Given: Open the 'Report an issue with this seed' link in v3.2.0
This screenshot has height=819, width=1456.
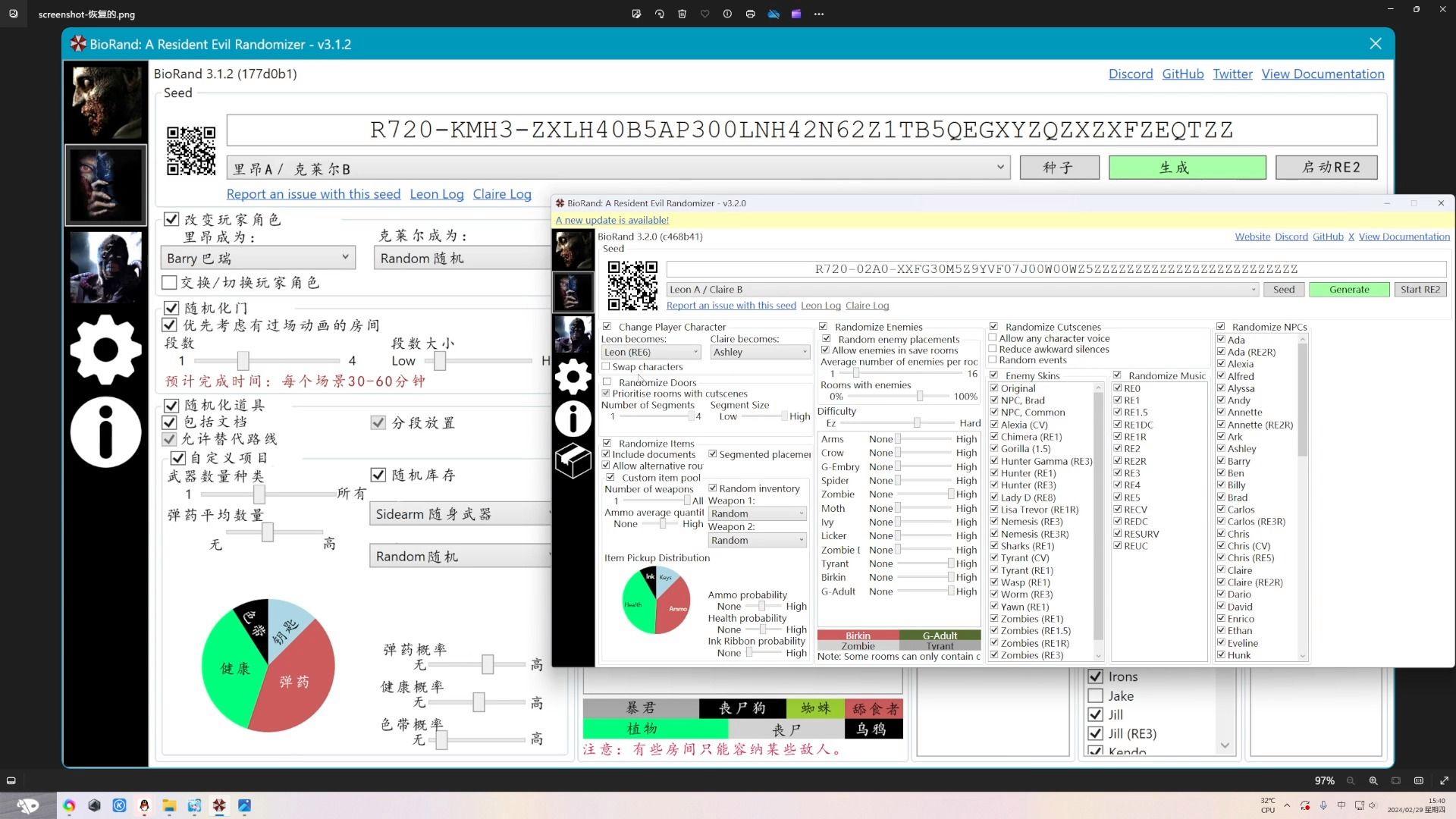Looking at the screenshot, I should [x=731, y=306].
